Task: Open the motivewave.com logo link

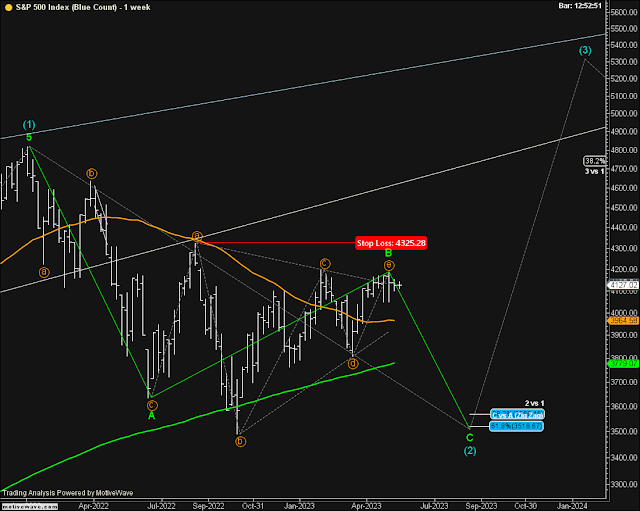Action: click(29, 507)
